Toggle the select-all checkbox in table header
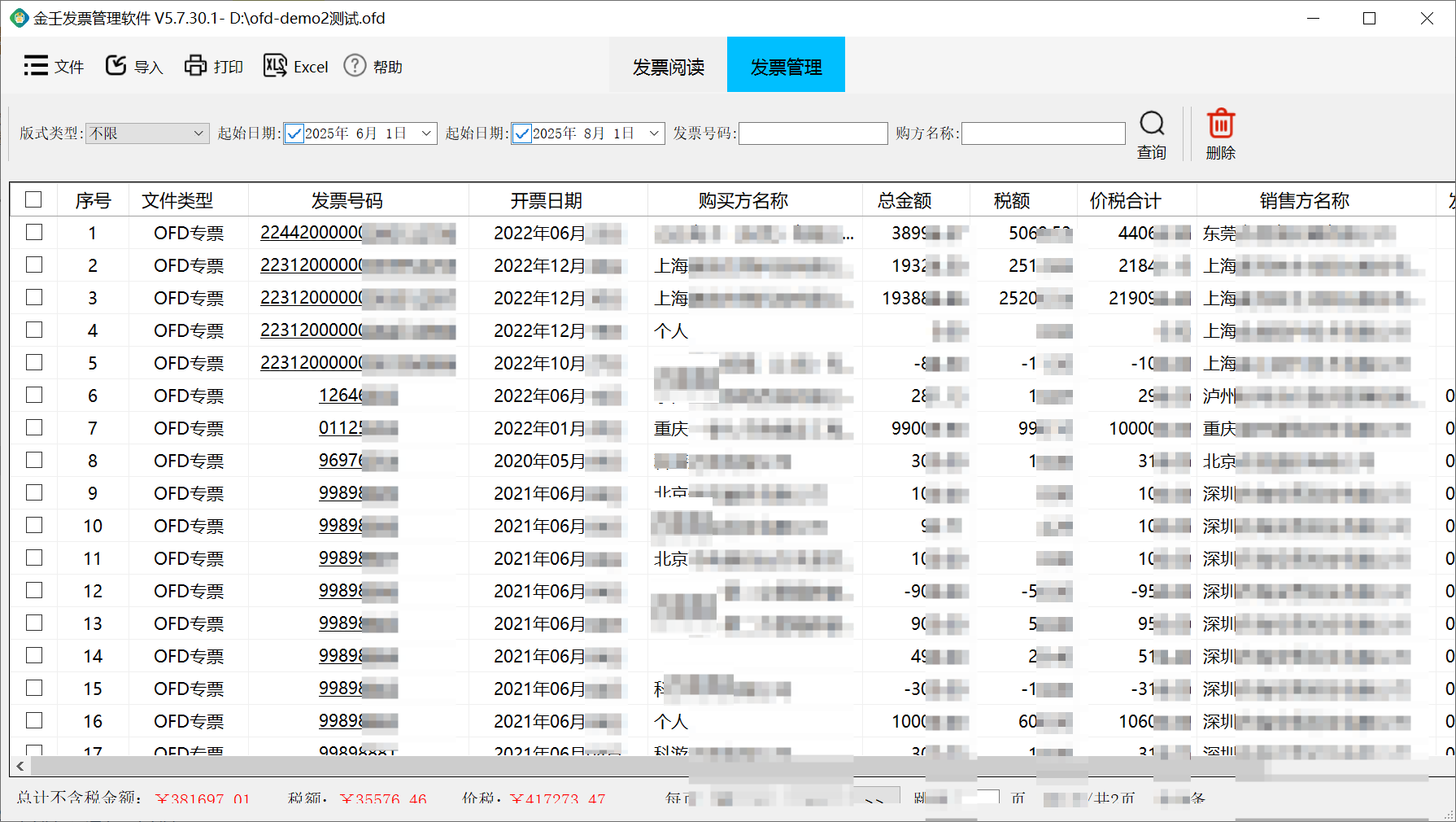1456x822 pixels. (33, 199)
